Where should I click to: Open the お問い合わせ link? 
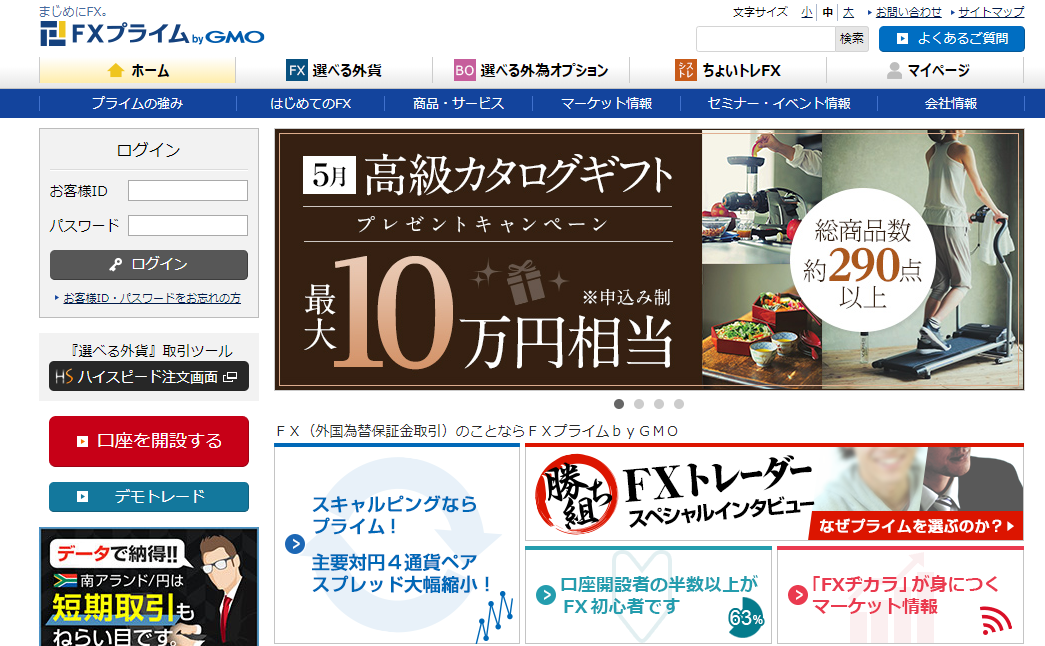tap(908, 12)
